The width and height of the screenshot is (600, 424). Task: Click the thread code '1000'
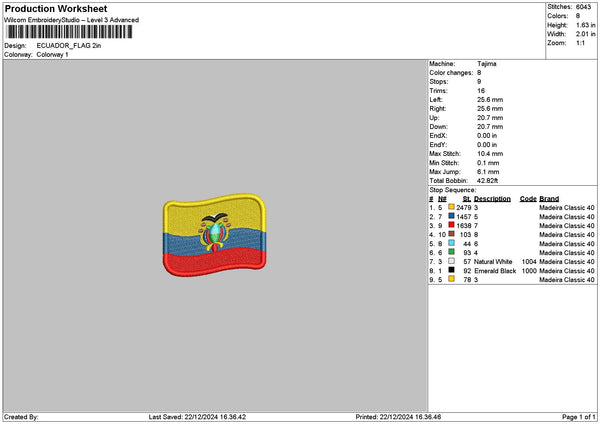[529, 271]
